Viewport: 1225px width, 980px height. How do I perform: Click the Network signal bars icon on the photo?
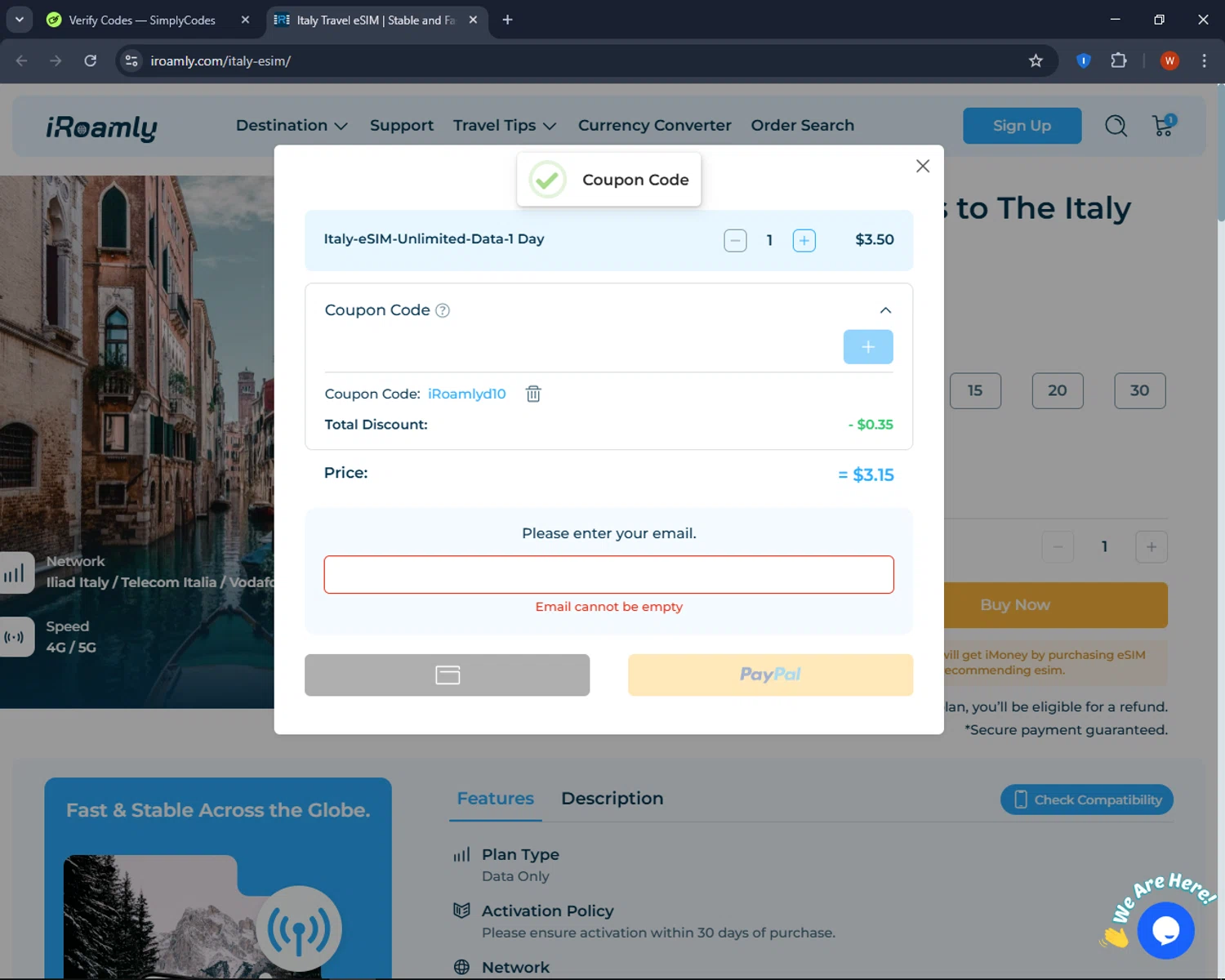15,572
